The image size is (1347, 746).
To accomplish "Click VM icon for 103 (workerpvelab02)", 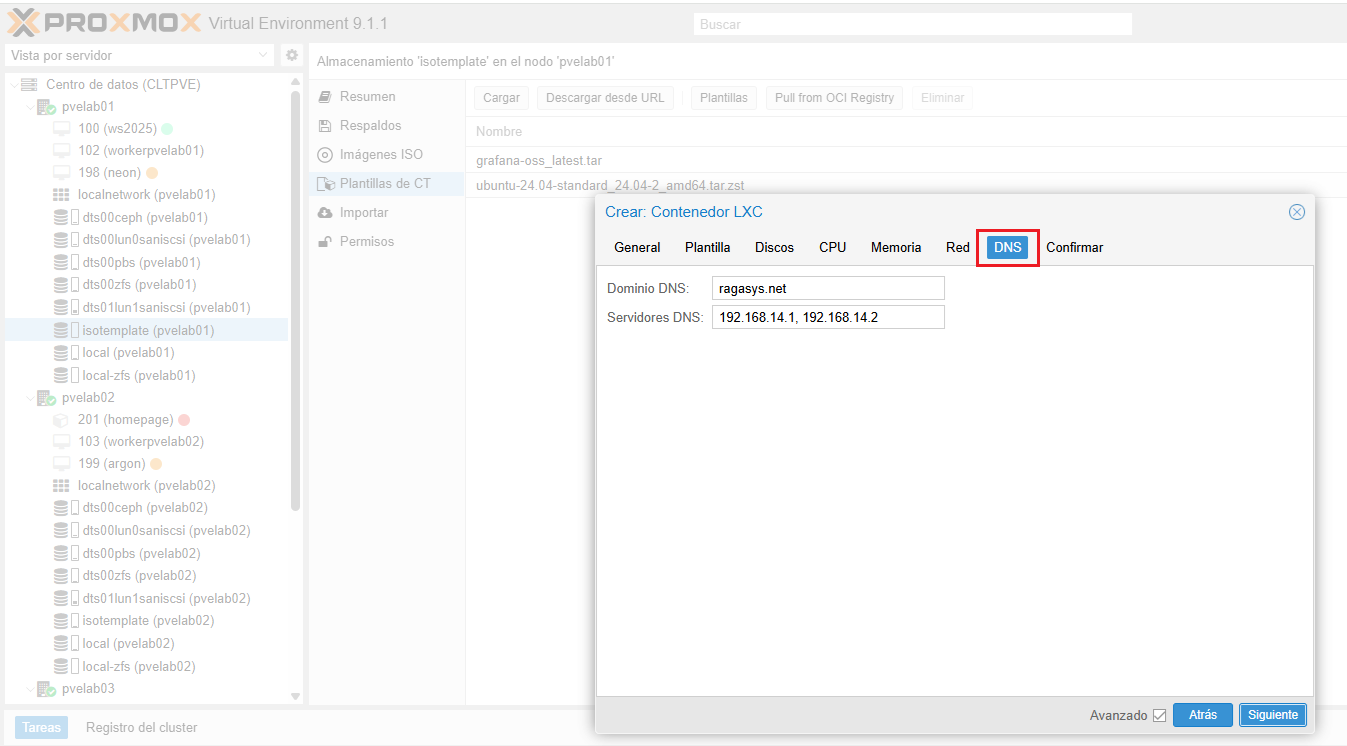I will 62,441.
